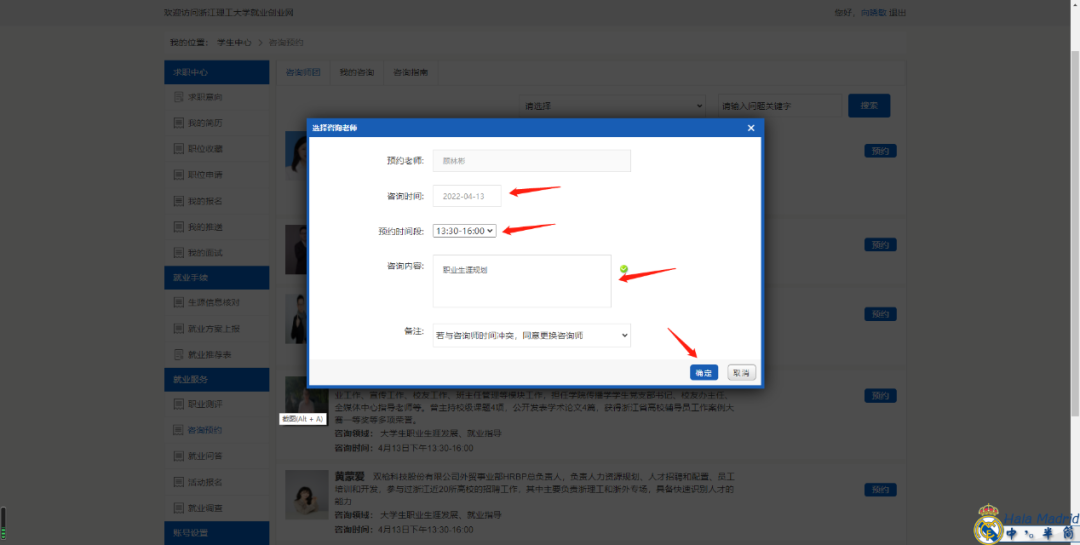Click the icon beside 咨询预约 in sidebar
The height and width of the screenshot is (545, 1080).
(177, 430)
